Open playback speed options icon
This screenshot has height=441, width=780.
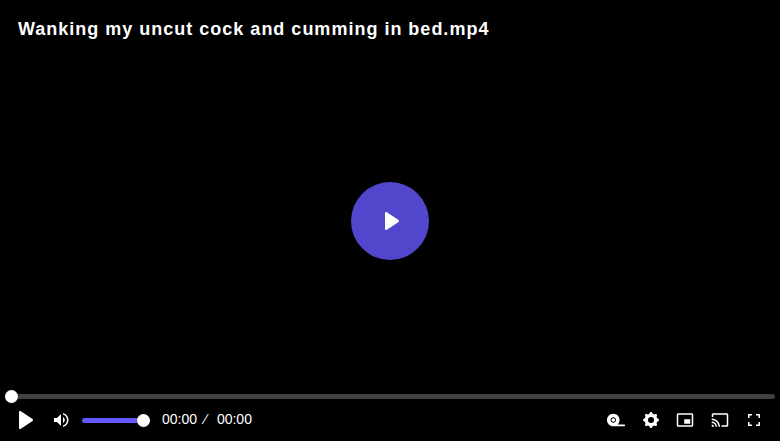616,420
